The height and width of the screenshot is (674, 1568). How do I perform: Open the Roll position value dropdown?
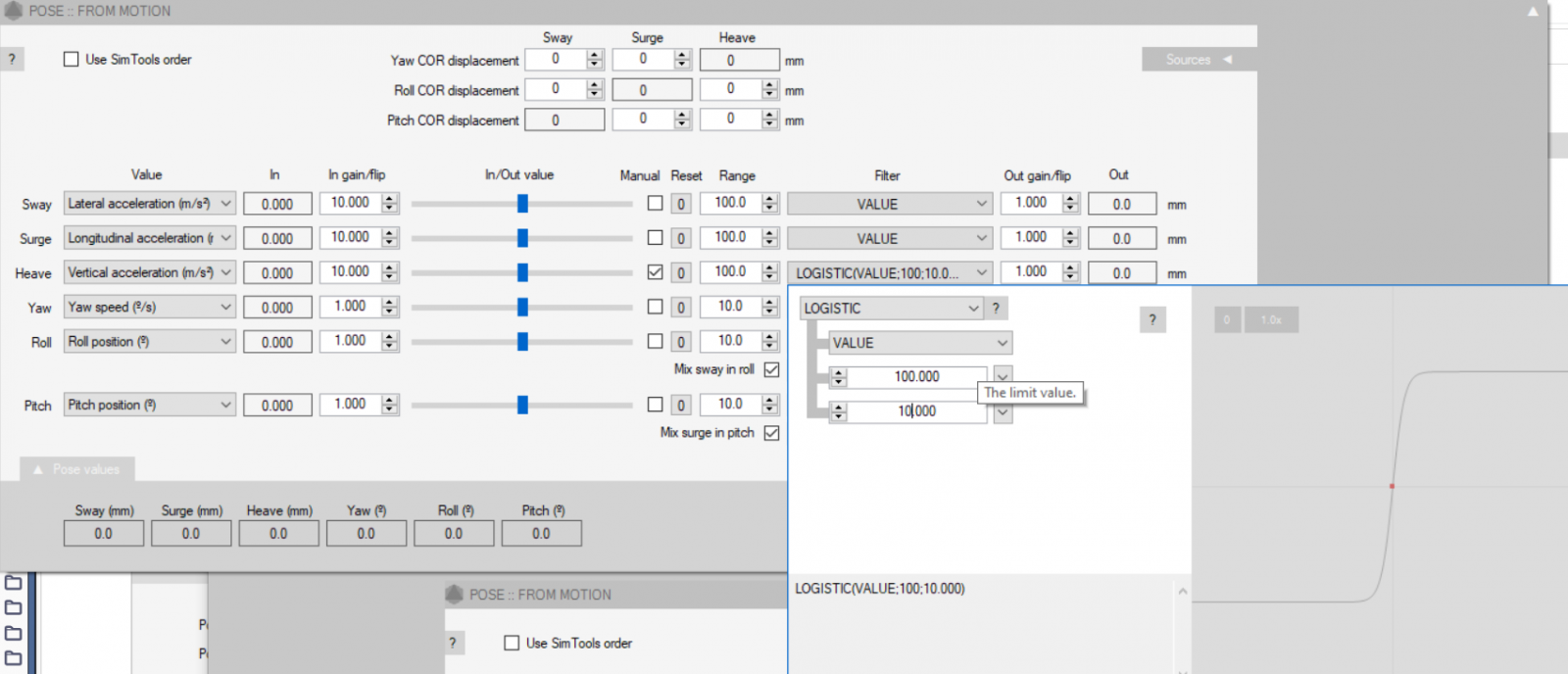(150, 341)
